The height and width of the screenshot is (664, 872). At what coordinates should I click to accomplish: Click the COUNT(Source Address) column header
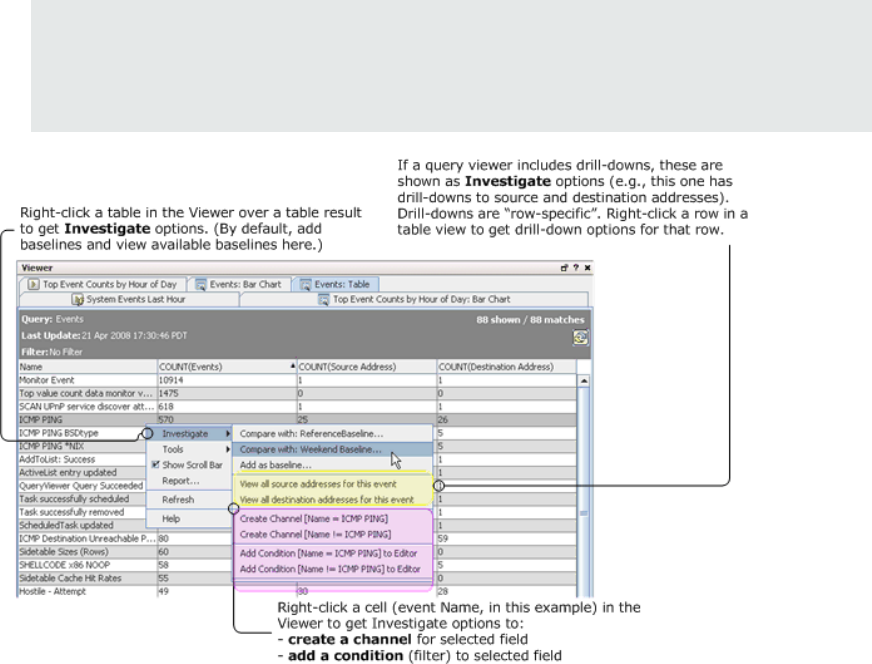pyautogui.click(x=367, y=366)
